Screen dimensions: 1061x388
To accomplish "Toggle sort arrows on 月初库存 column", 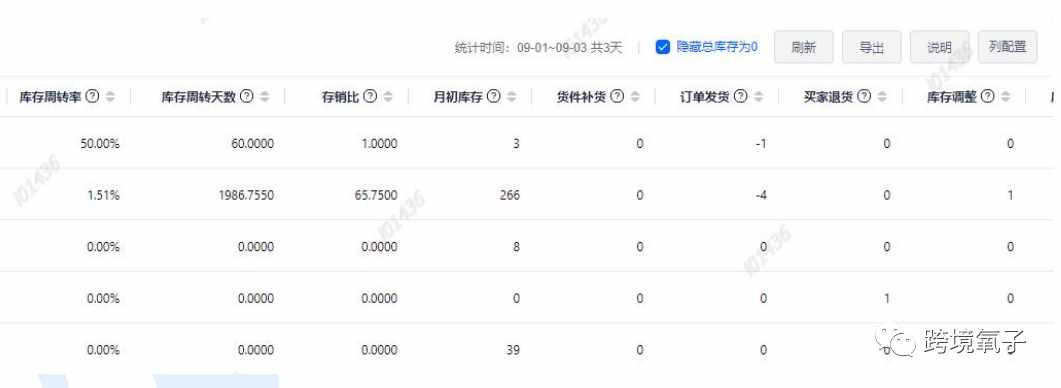I will point(512,97).
